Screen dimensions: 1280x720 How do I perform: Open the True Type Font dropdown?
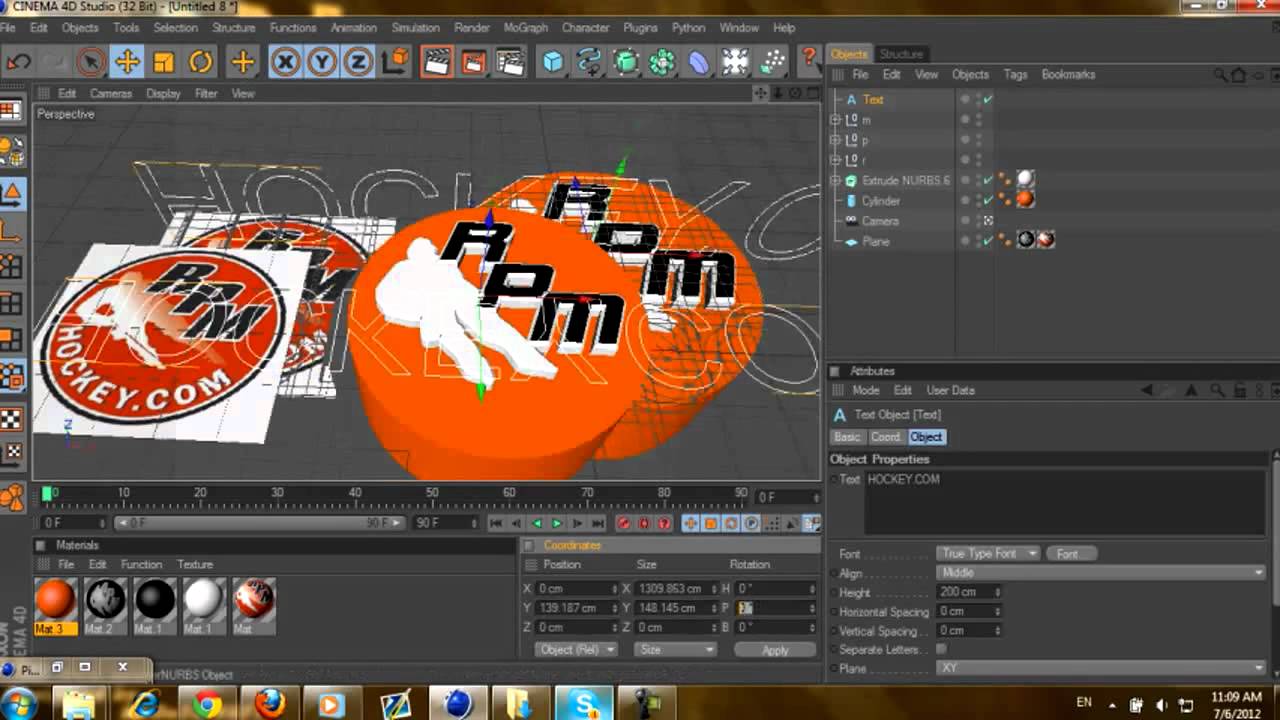tap(988, 554)
